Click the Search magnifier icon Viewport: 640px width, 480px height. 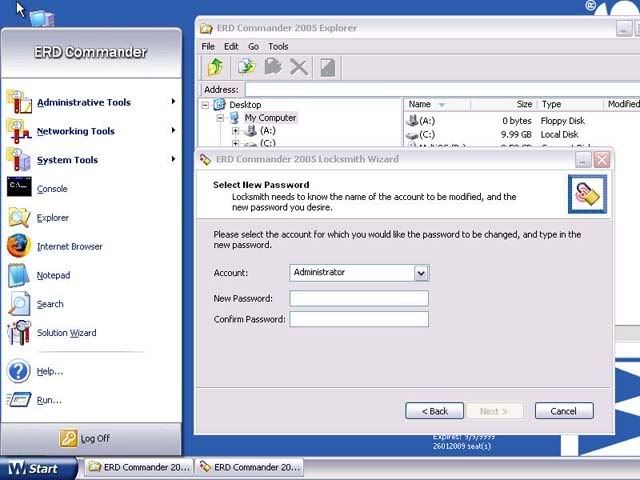[20, 304]
